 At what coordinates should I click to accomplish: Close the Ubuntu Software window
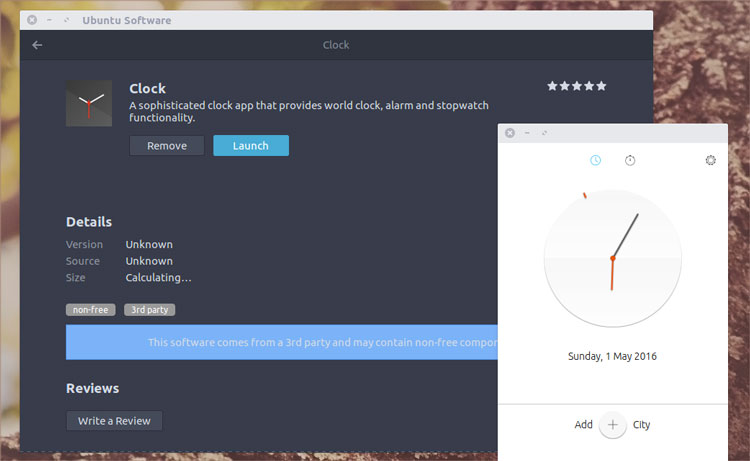(32, 20)
